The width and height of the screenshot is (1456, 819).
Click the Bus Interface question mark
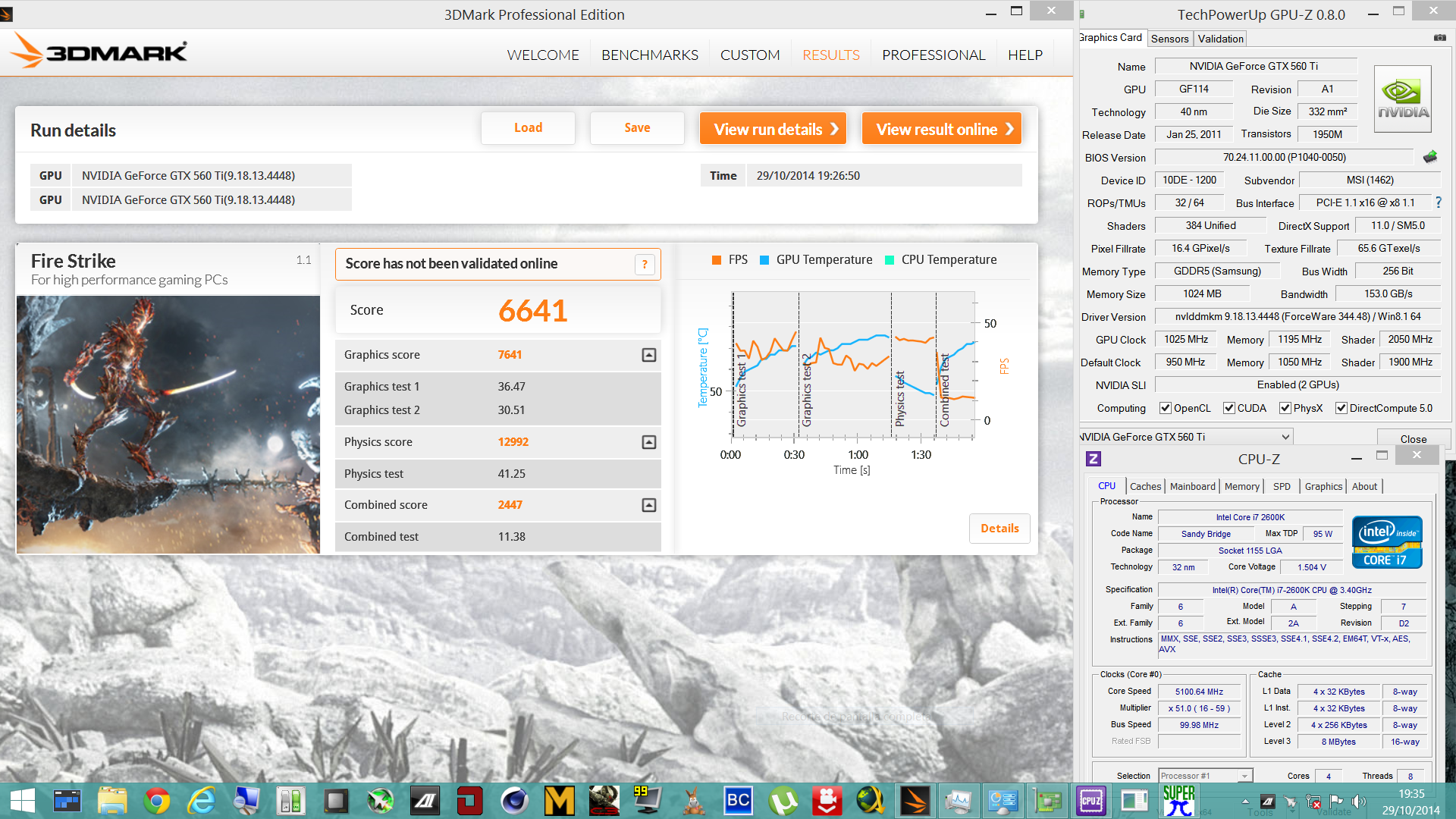coord(1439,202)
